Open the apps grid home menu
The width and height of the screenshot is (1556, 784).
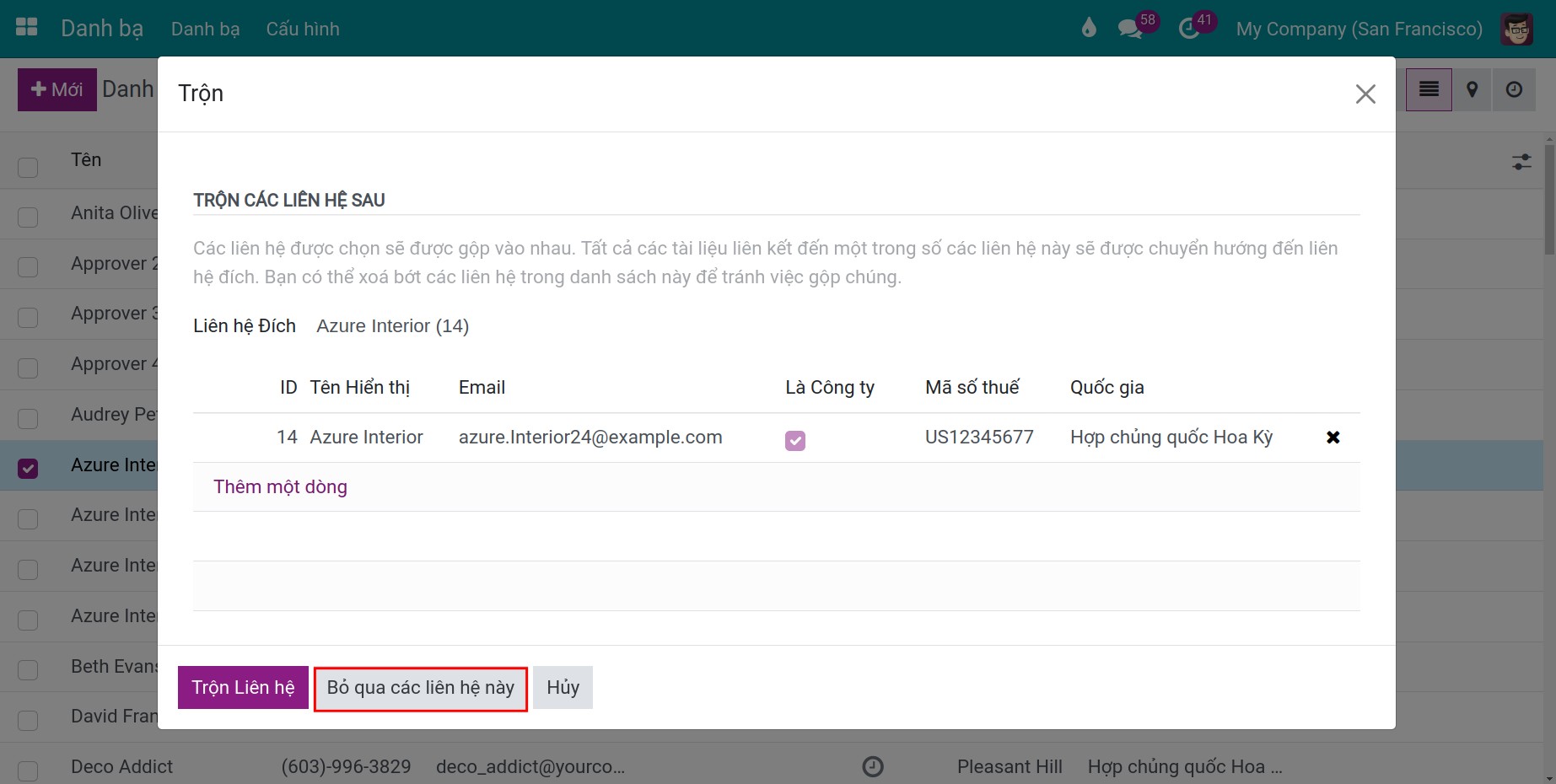pyautogui.click(x=27, y=28)
